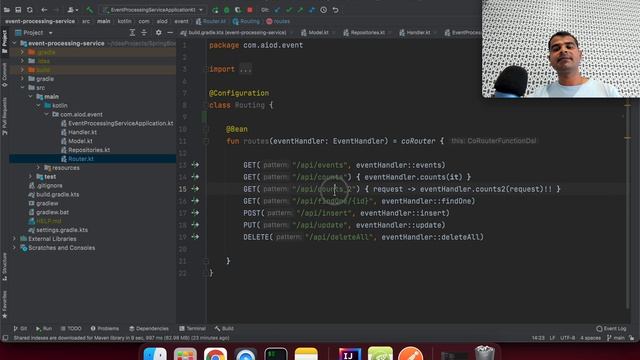Switch to Handler.kt editor tab

417,33
